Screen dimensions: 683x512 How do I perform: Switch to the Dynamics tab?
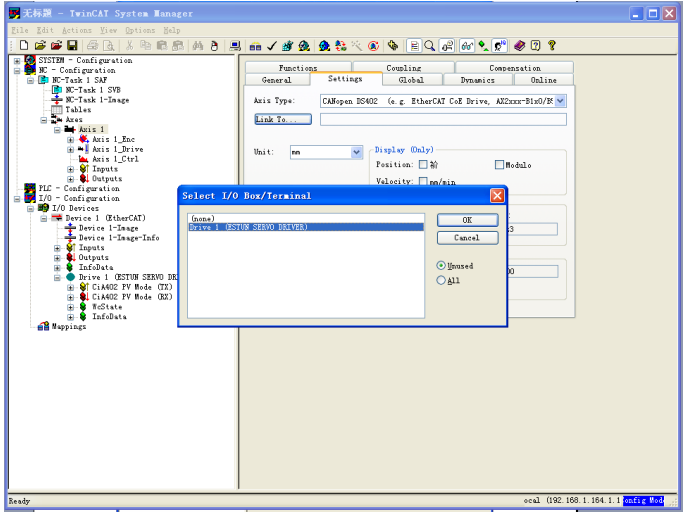[x=478, y=80]
